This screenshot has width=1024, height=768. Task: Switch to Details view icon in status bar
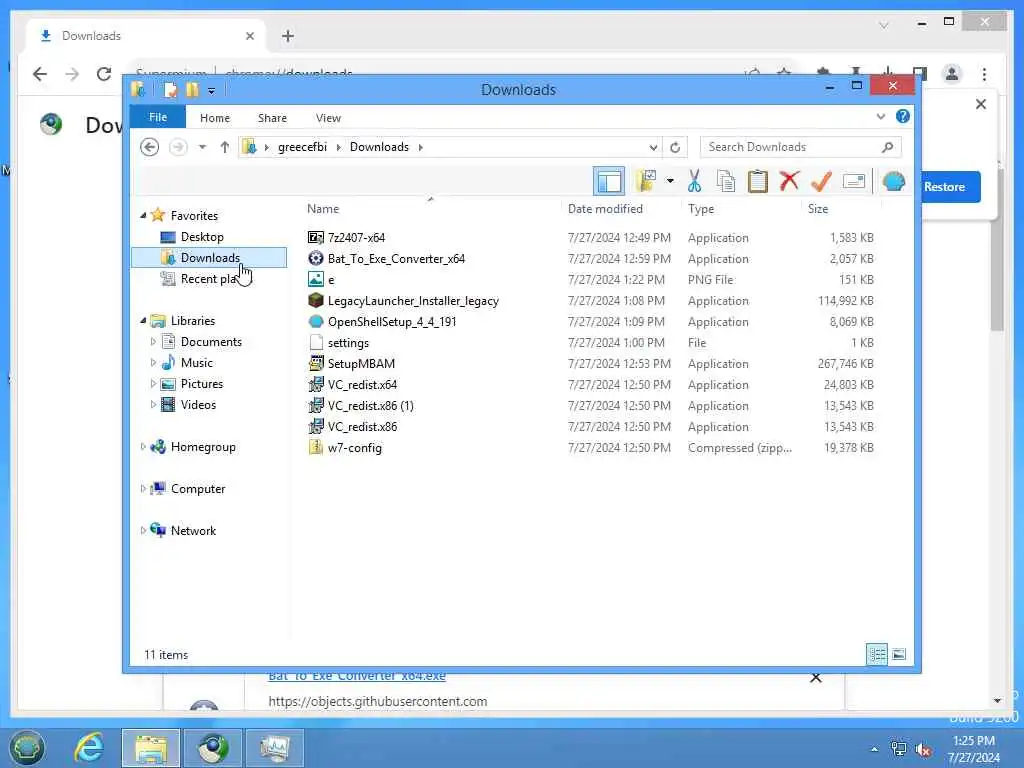[x=876, y=654]
